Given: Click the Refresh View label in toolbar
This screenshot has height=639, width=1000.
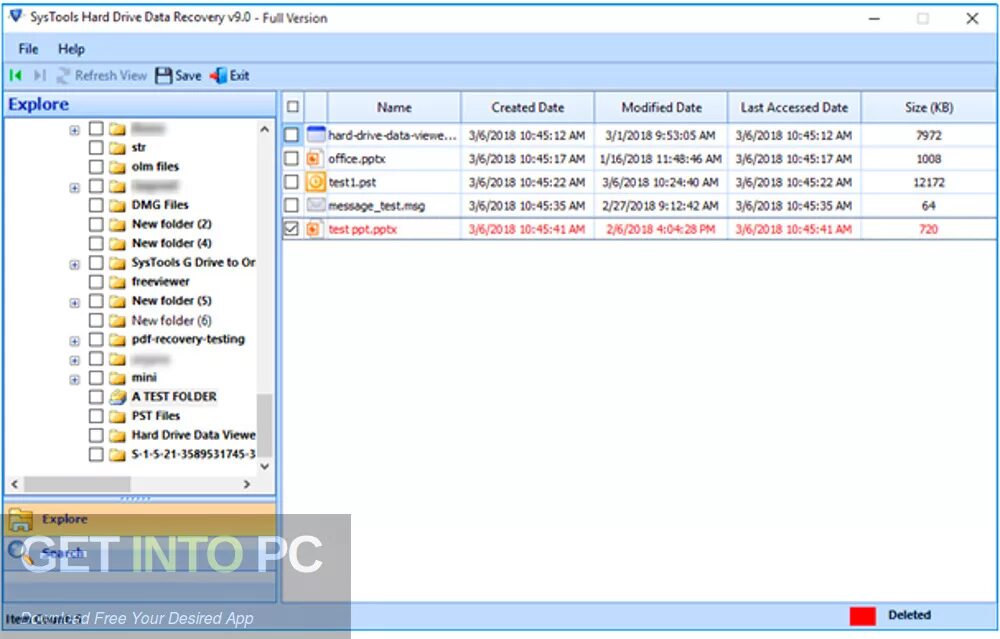Looking at the screenshot, I should 111,75.
